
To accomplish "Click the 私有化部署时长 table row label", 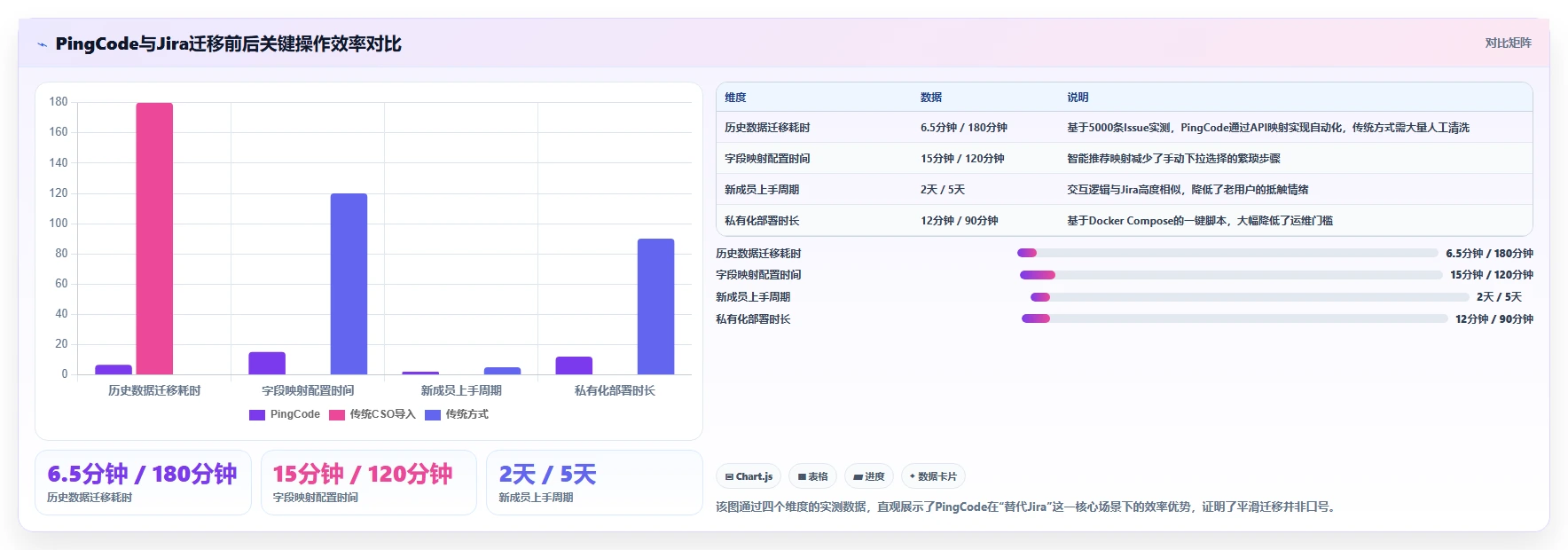I will (x=762, y=221).
